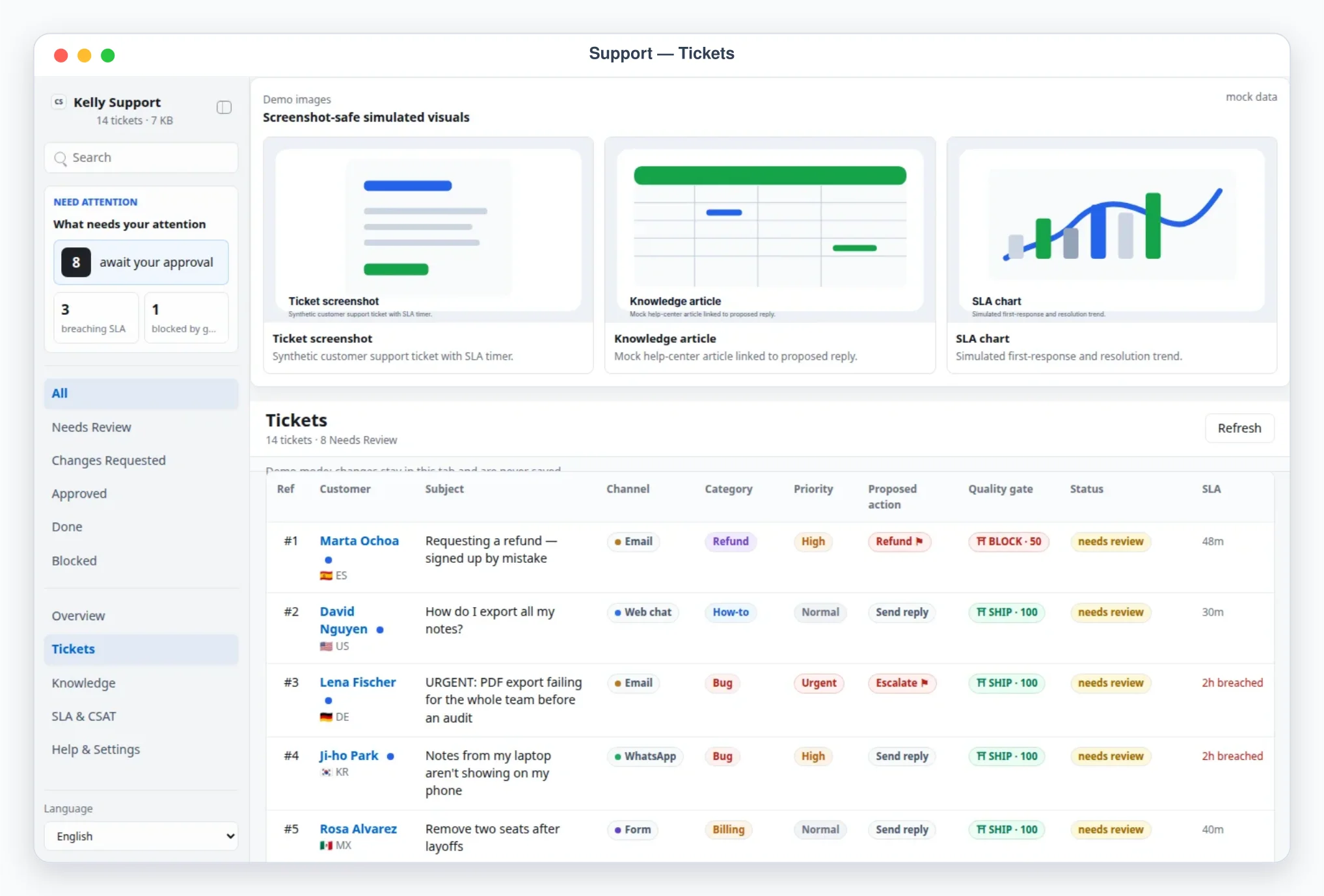
Task: Click the search magnifier icon
Action: pyautogui.click(x=61, y=158)
